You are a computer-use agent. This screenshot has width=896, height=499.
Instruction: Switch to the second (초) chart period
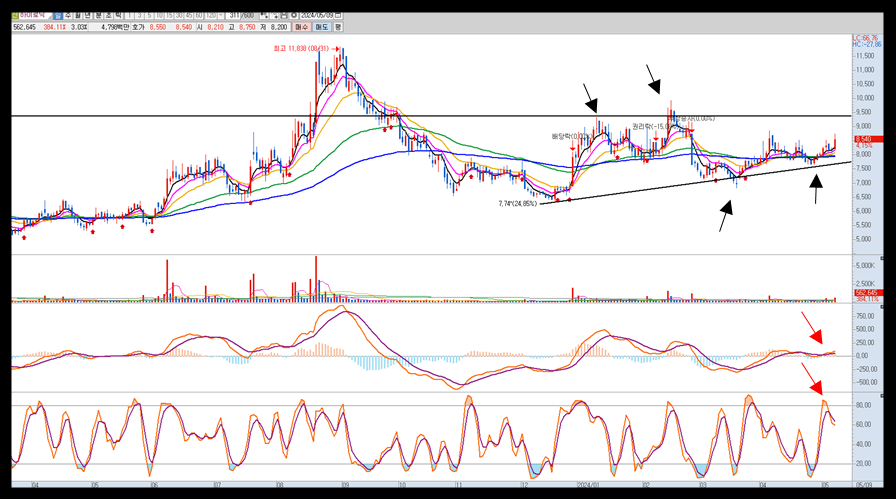coord(108,15)
